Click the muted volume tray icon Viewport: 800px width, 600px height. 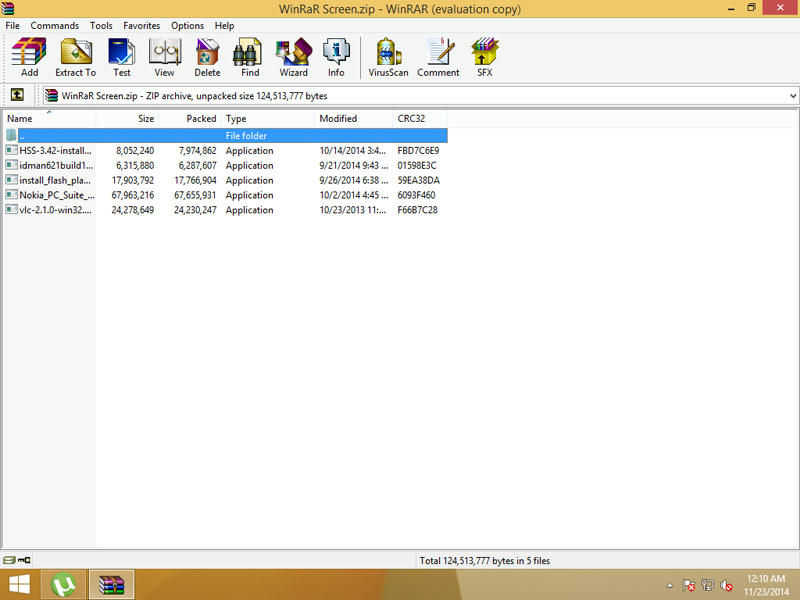(727, 585)
